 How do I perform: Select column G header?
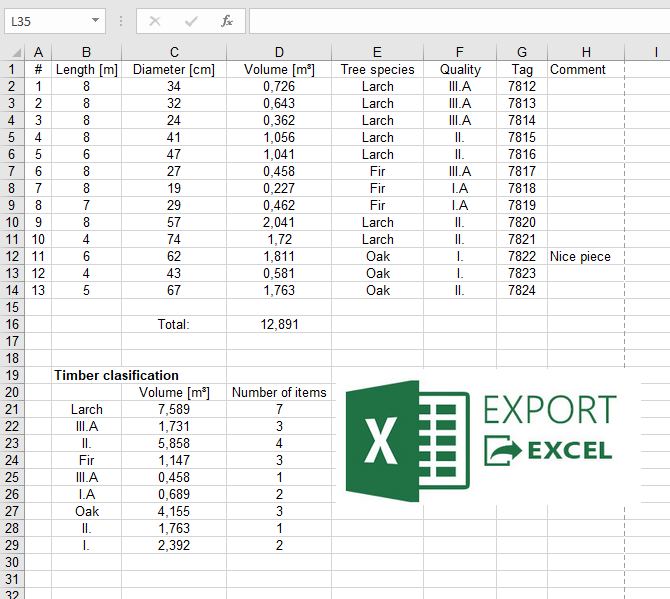click(522, 52)
